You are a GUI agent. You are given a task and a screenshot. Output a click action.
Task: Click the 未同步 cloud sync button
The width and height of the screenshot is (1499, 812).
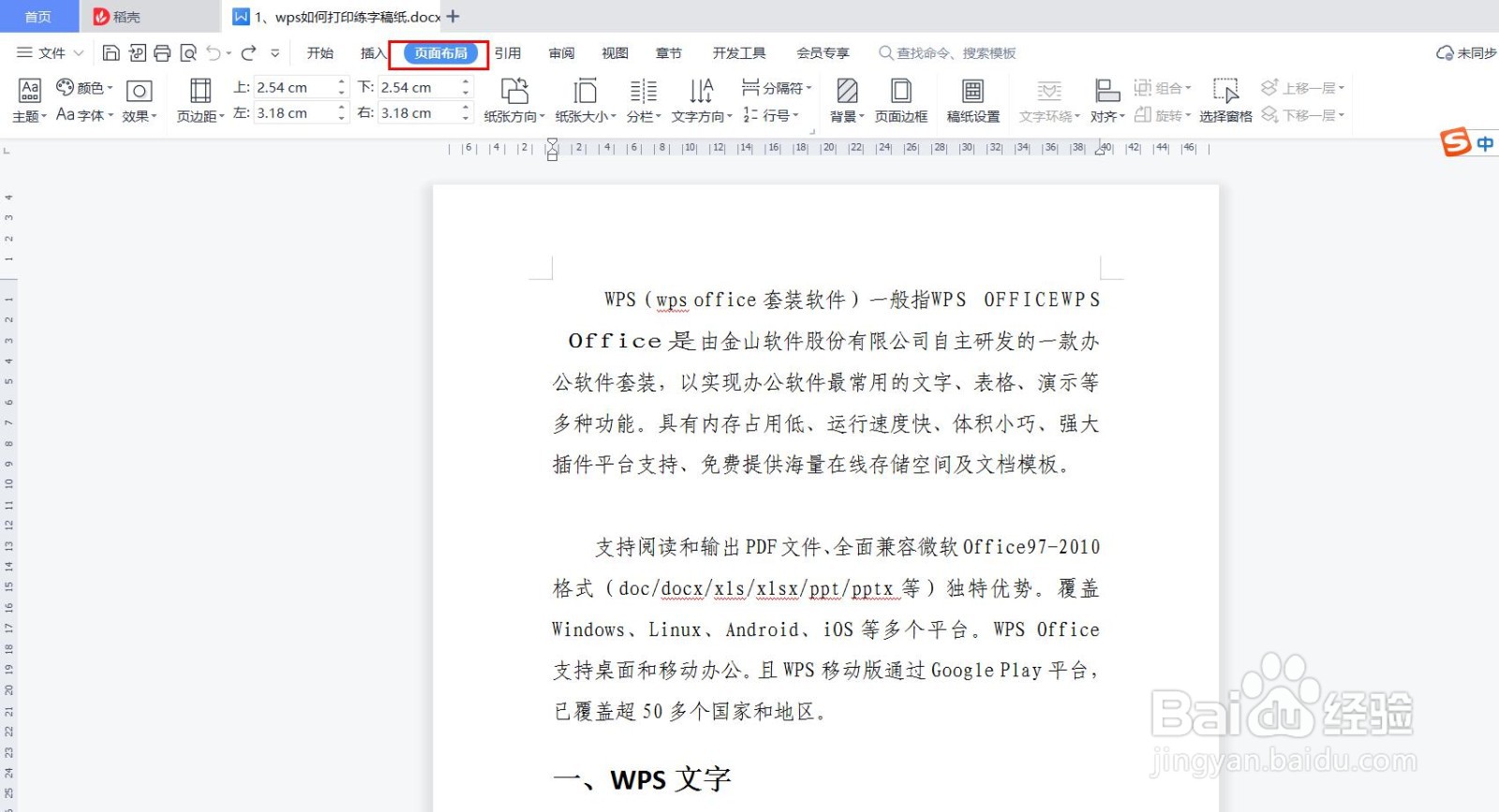point(1467,53)
